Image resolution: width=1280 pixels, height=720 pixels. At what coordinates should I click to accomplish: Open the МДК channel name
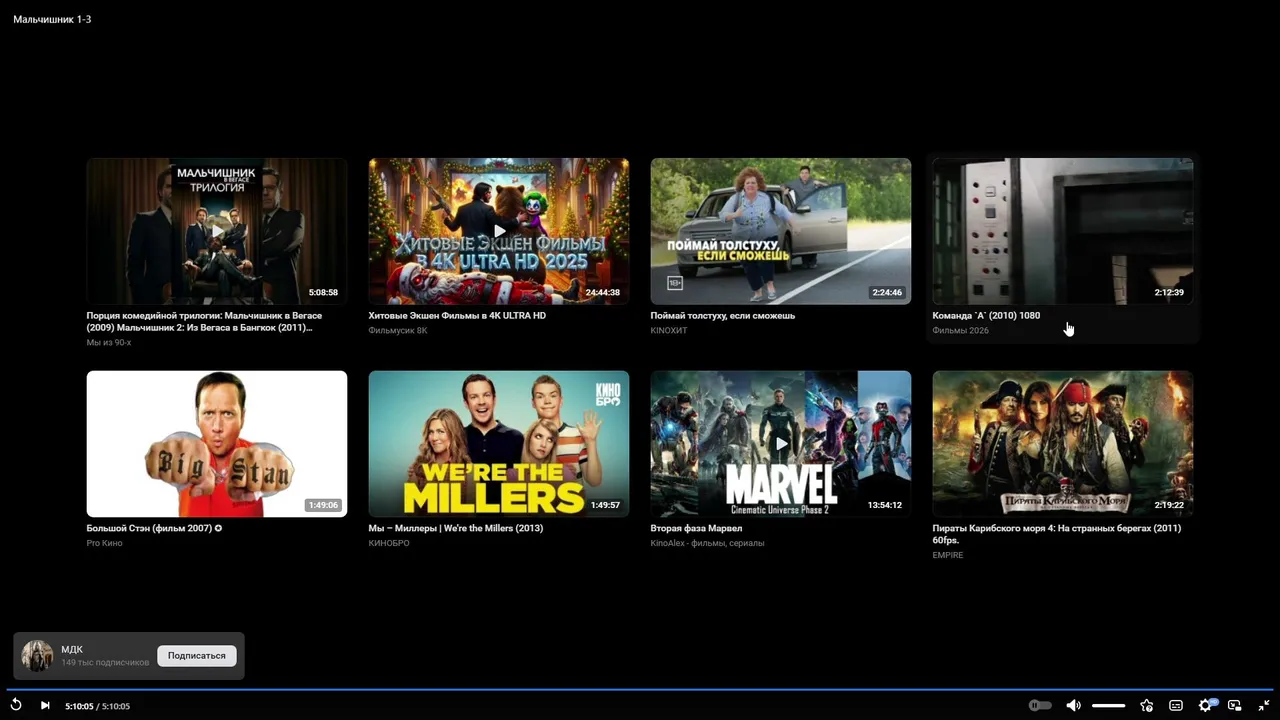point(72,650)
